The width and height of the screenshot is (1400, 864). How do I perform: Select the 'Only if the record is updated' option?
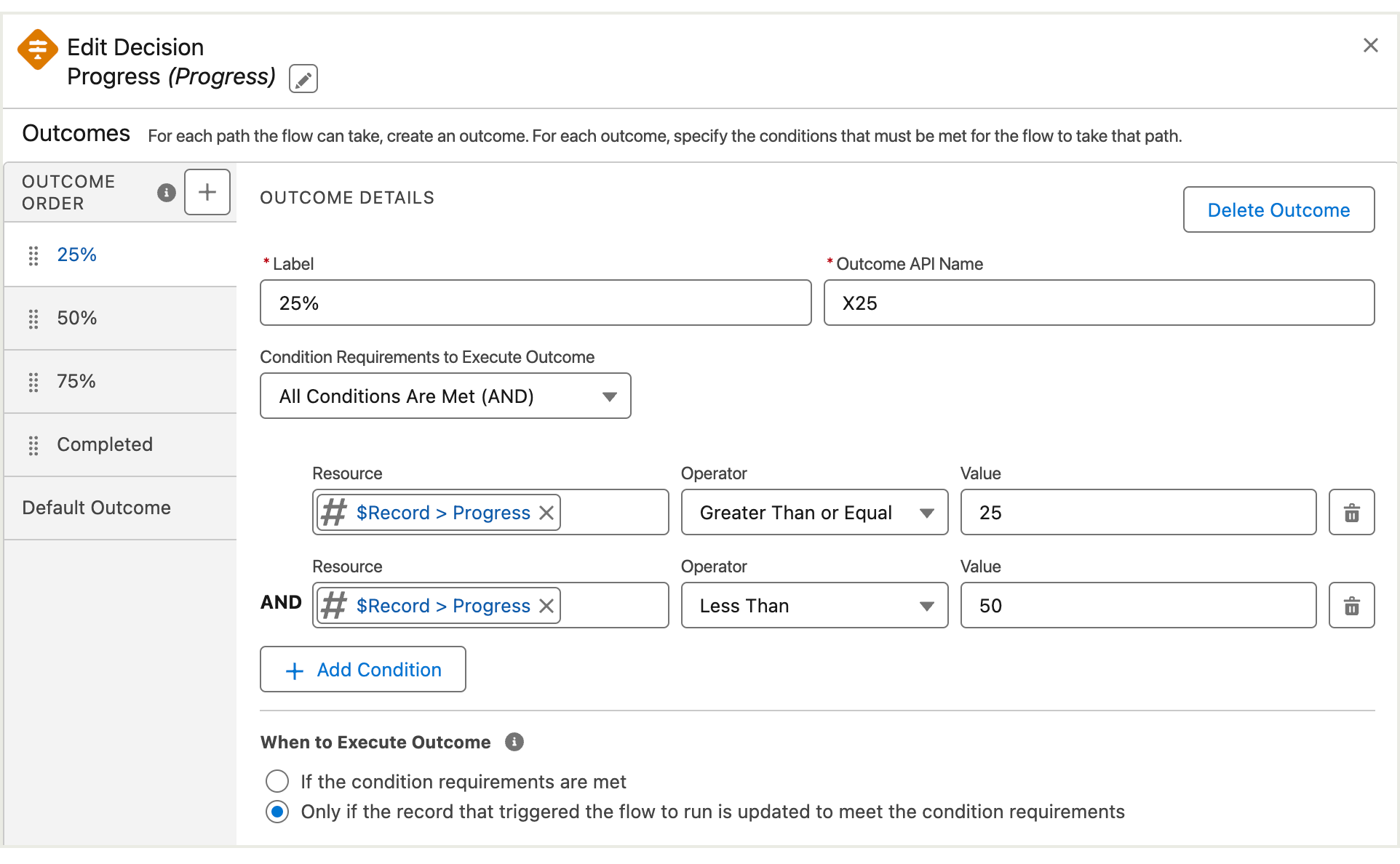(277, 812)
